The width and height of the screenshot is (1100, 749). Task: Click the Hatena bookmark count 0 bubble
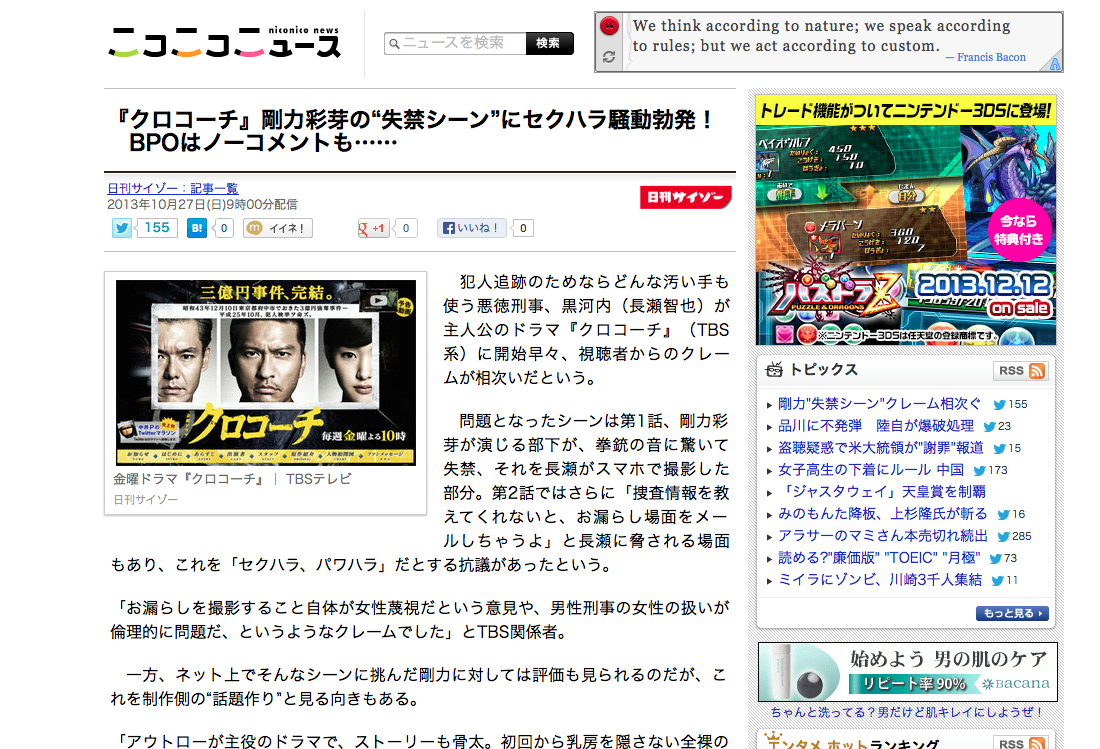224,228
